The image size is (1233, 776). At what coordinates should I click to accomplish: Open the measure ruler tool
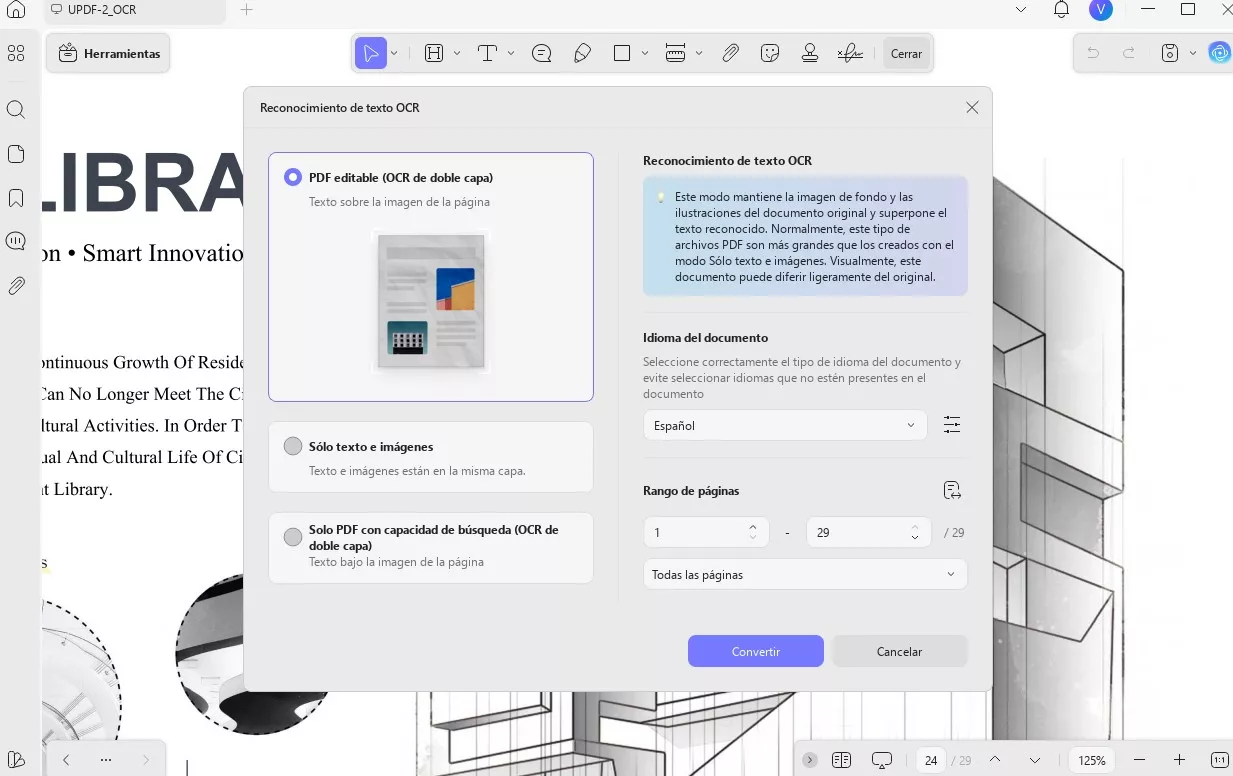tap(675, 53)
